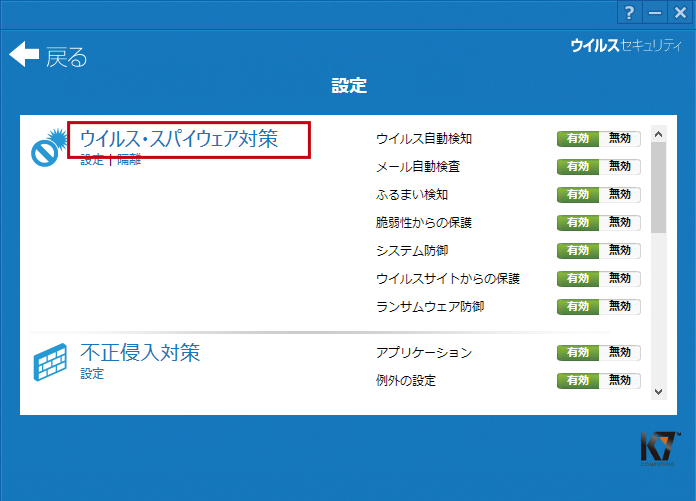Viewport: 696px width, 501px height.
Task: Go back via 戻る label
Action: tap(67, 57)
